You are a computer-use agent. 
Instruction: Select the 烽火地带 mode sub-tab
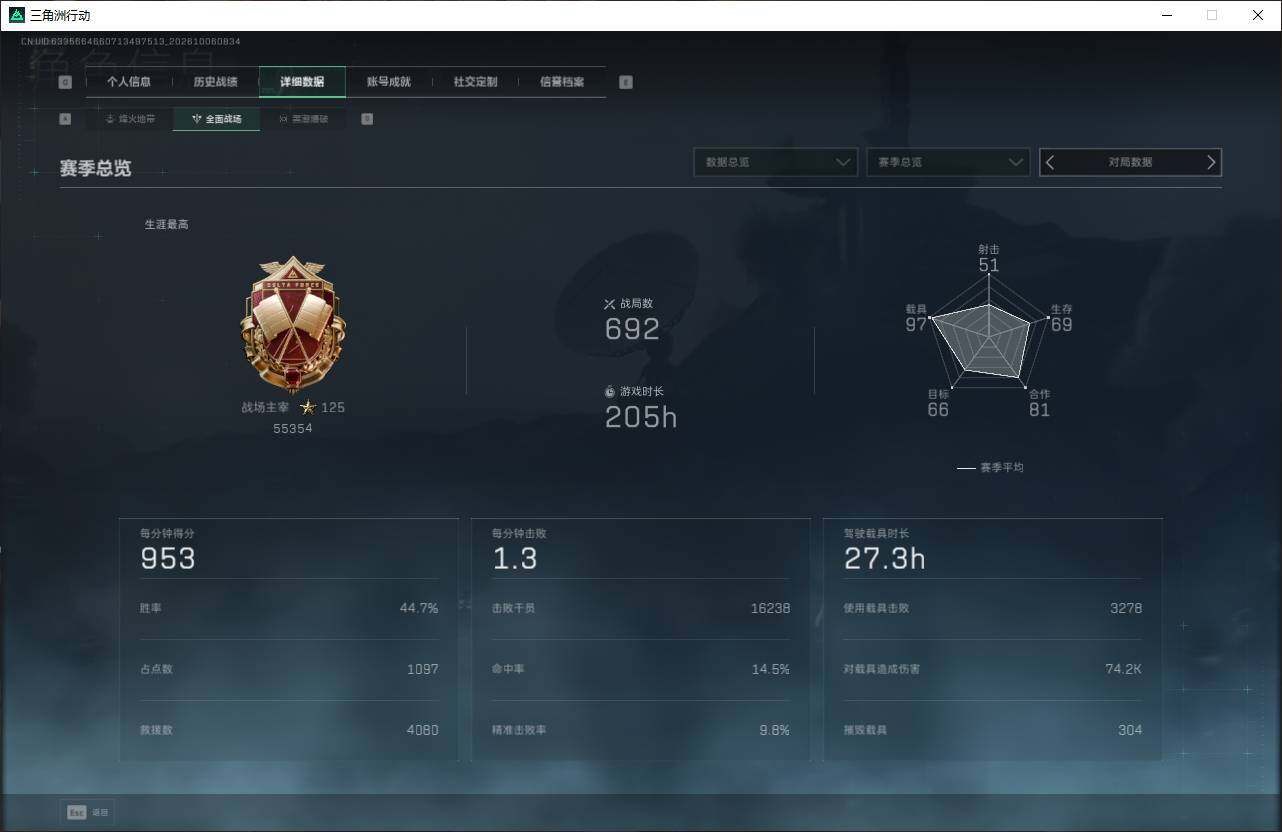click(130, 118)
